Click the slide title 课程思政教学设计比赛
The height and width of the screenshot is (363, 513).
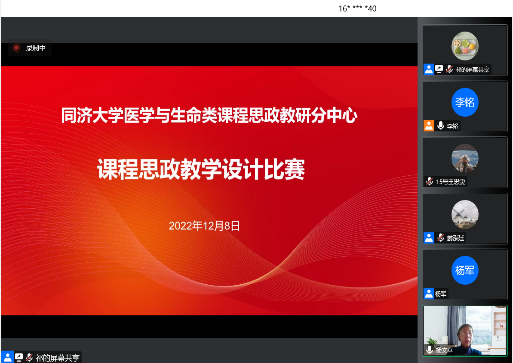click(x=201, y=169)
